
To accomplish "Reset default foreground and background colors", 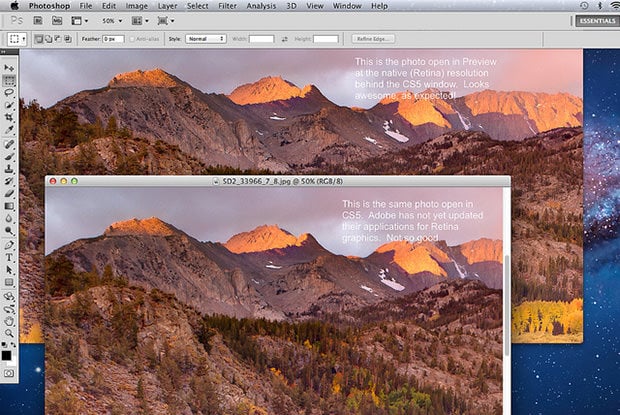I will [x=4, y=345].
